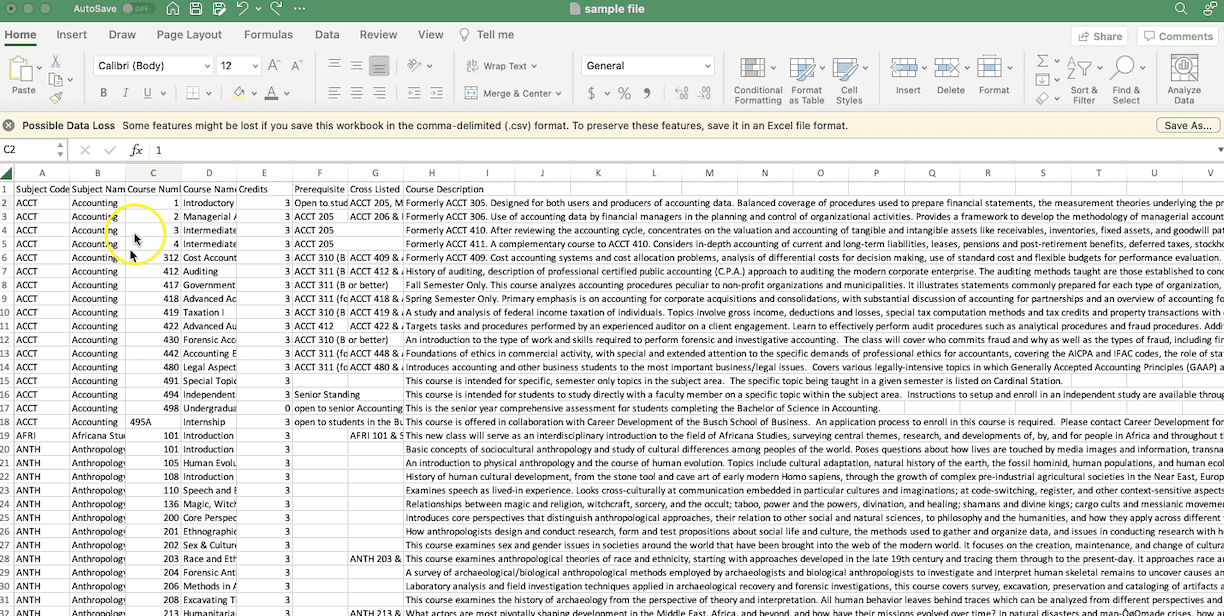The height and width of the screenshot is (616, 1224).
Task: Open the font size 12 dropdown
Action: tap(255, 66)
